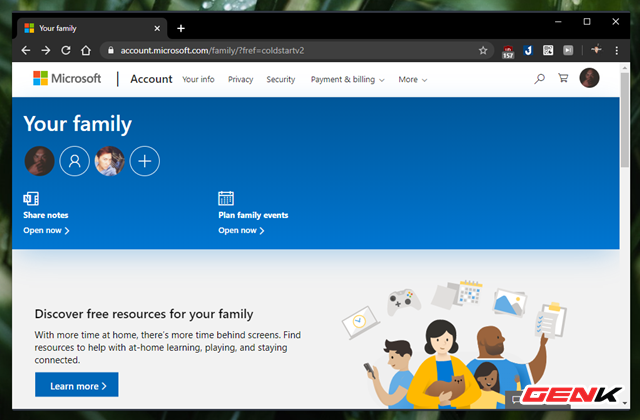Open the gray play-button extension icon
Viewport: 640px width, 420px height.
tap(568, 50)
